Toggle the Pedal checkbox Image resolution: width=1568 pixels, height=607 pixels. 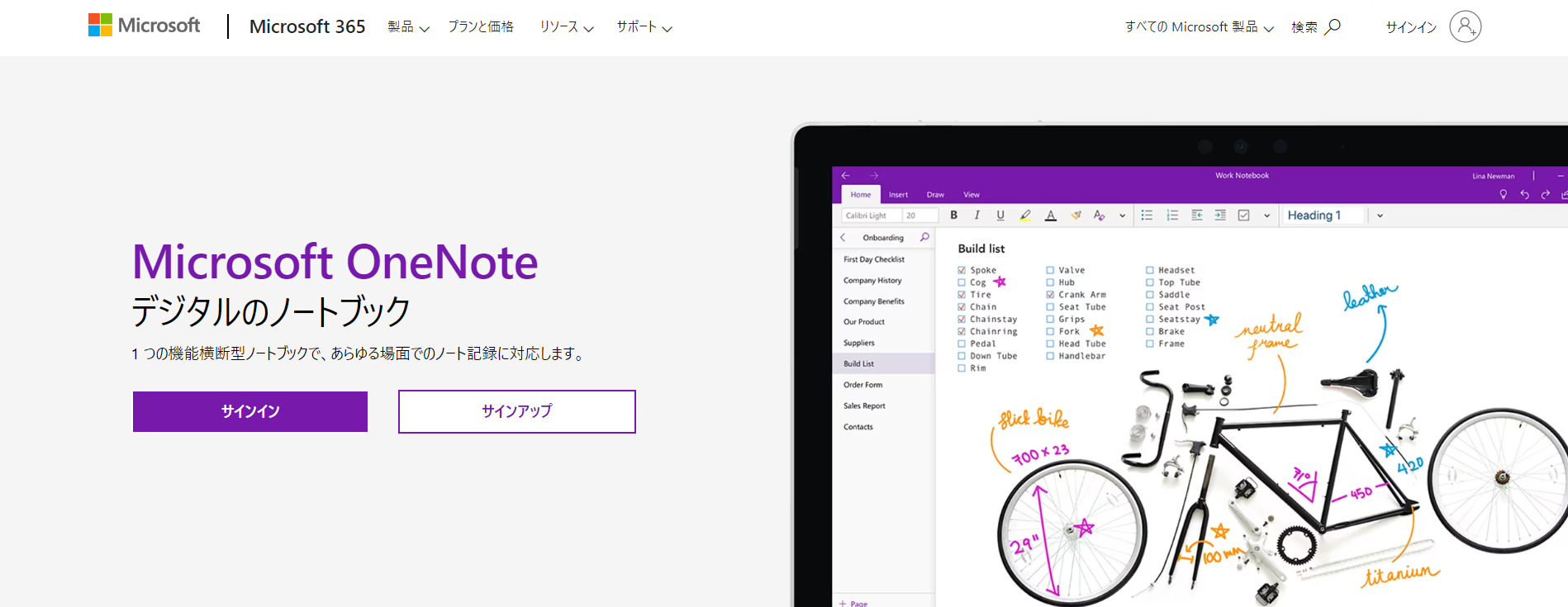point(962,344)
